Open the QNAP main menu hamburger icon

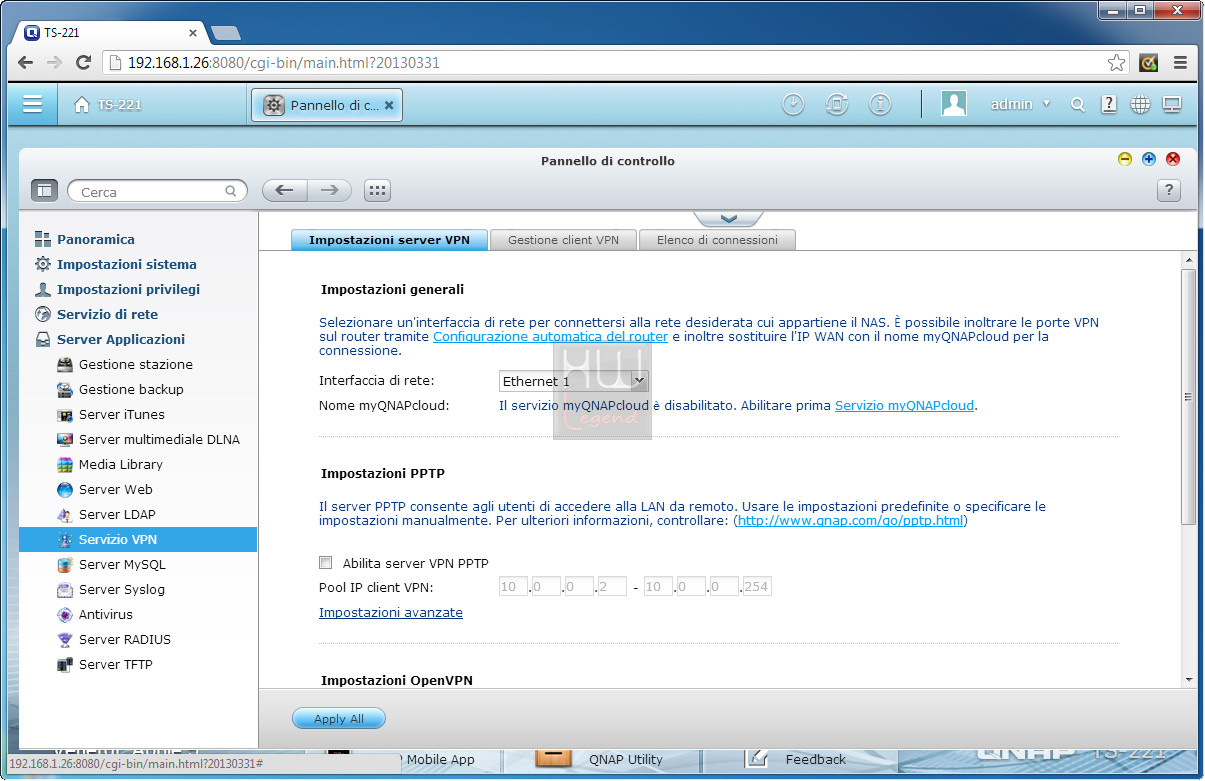coord(32,104)
